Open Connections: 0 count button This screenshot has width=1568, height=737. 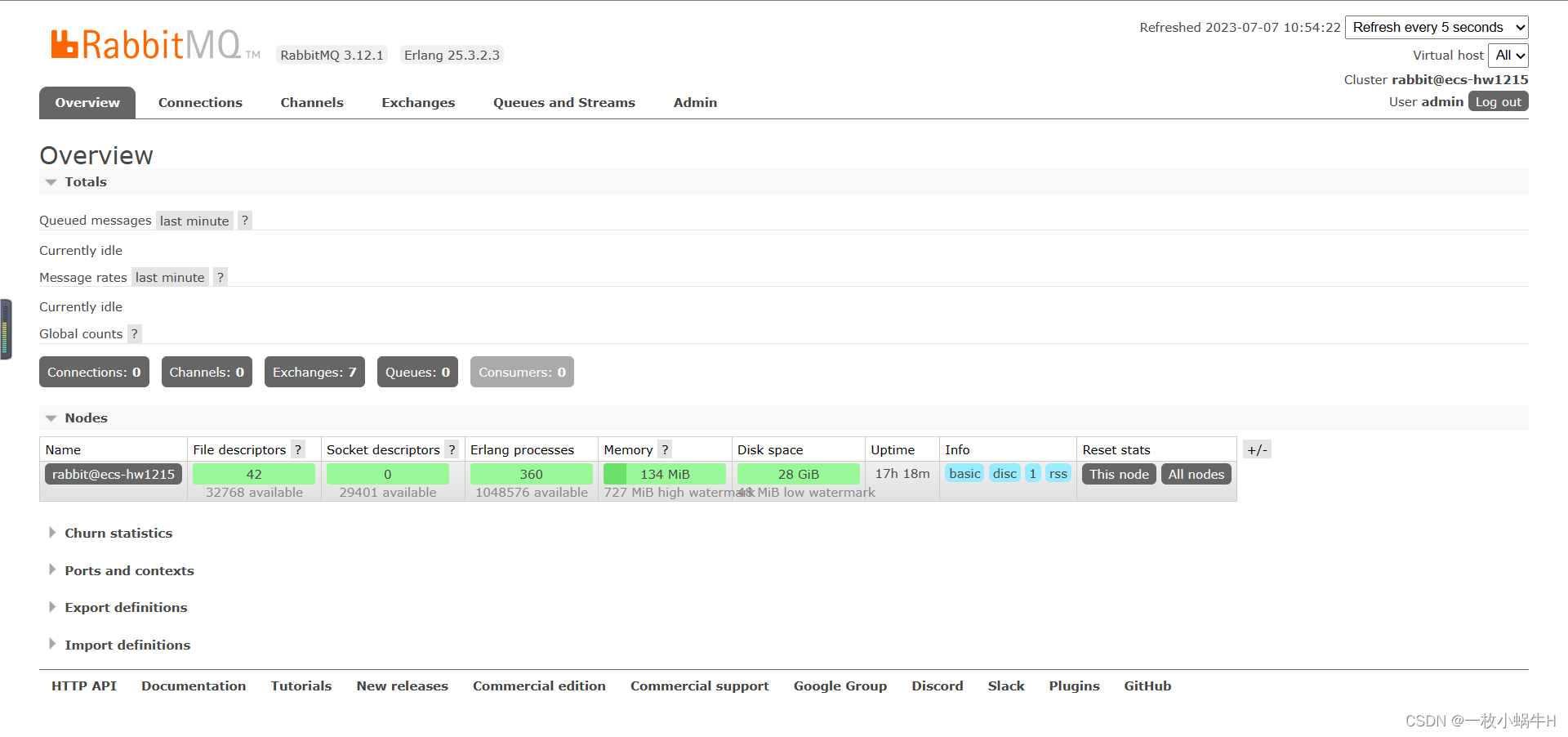point(94,372)
